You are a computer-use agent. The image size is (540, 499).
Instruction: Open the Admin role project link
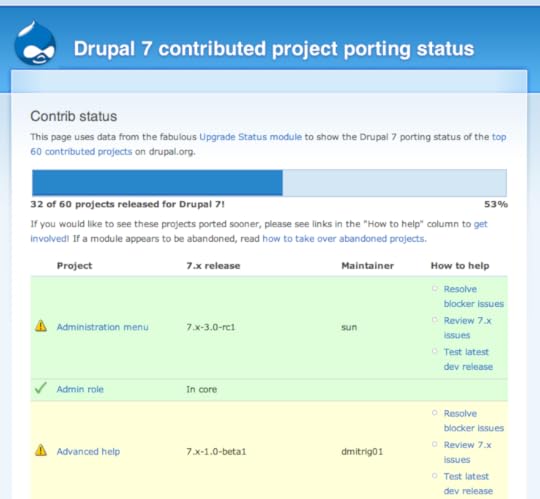point(80,389)
